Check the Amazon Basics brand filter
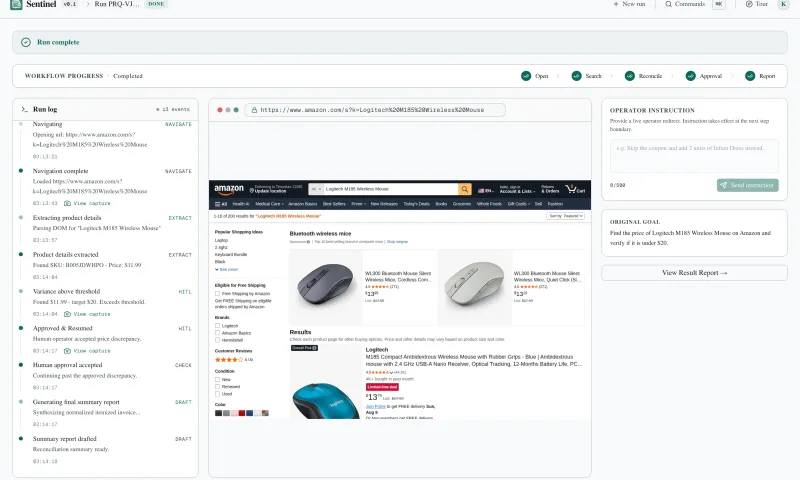This screenshot has width=800, height=480. click(217, 333)
